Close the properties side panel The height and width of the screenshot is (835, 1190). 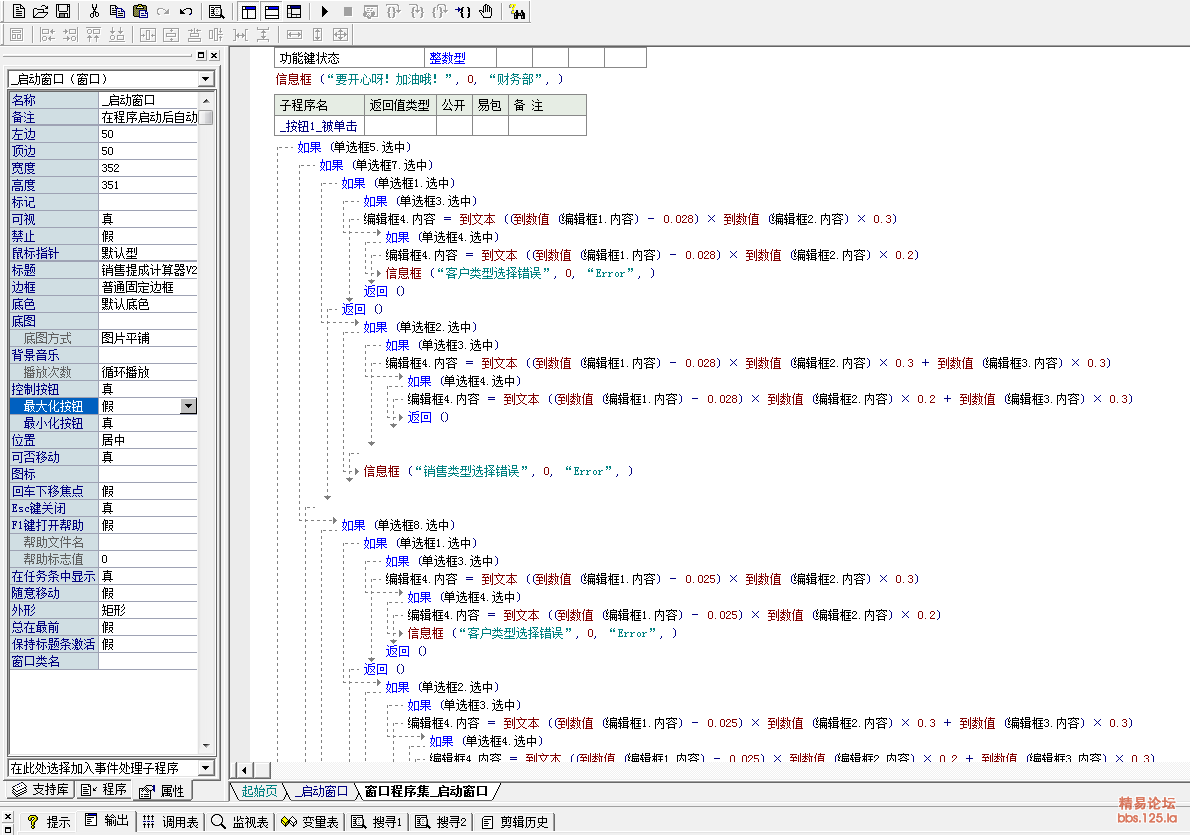[214, 55]
